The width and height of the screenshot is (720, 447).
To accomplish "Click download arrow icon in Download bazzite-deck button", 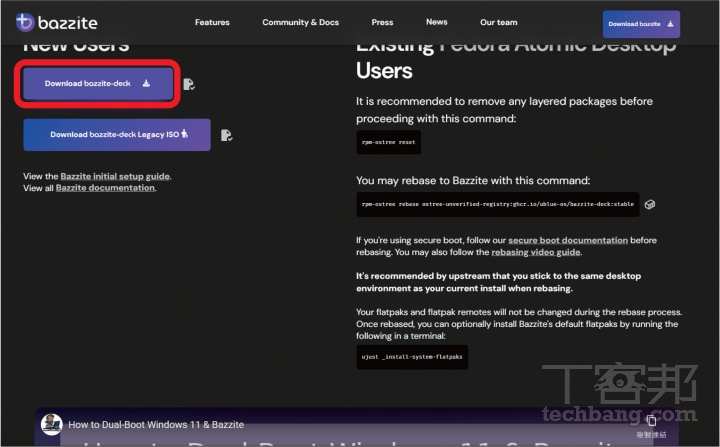I will pyautogui.click(x=146, y=83).
